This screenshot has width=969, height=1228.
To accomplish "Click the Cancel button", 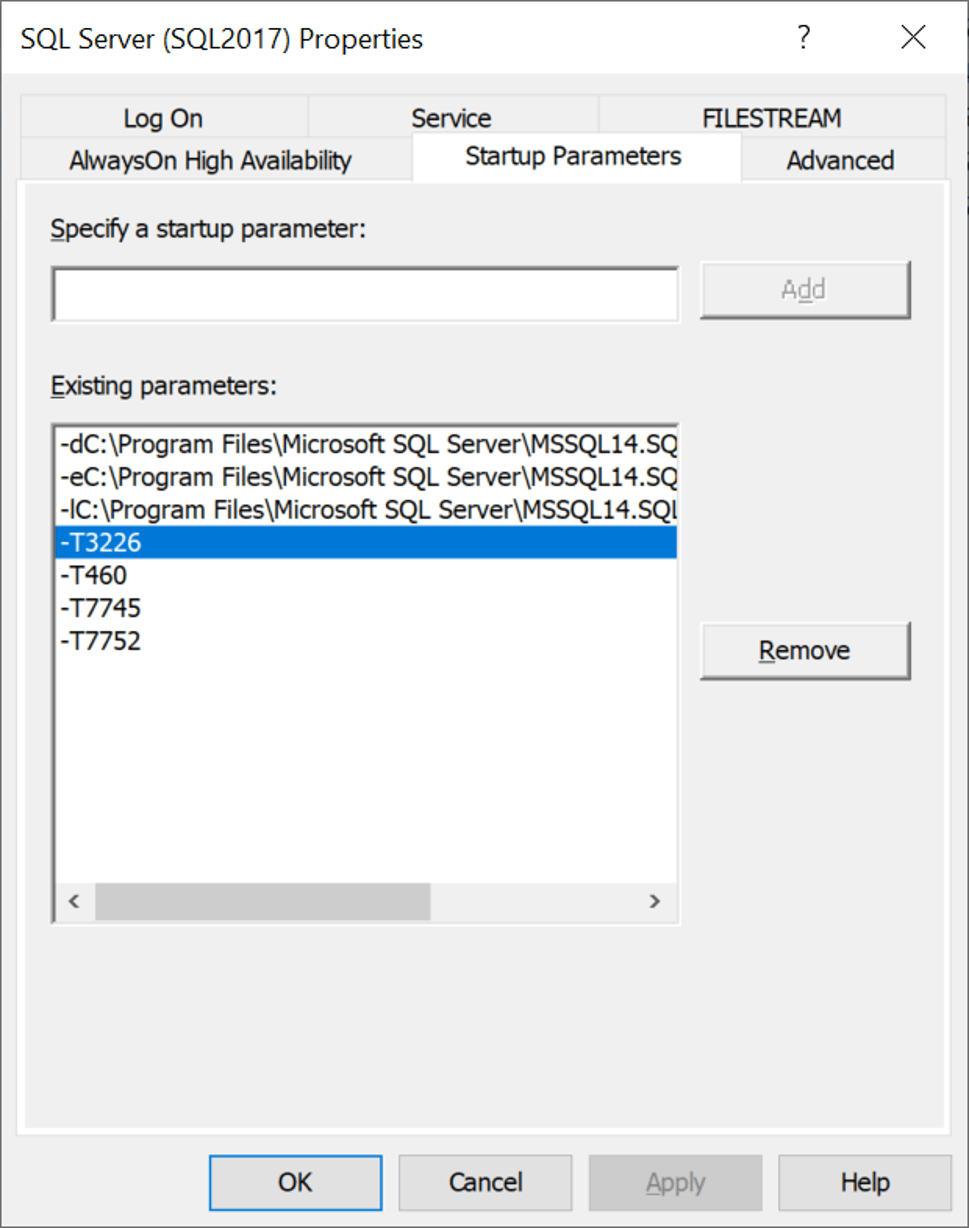I will [x=485, y=1183].
